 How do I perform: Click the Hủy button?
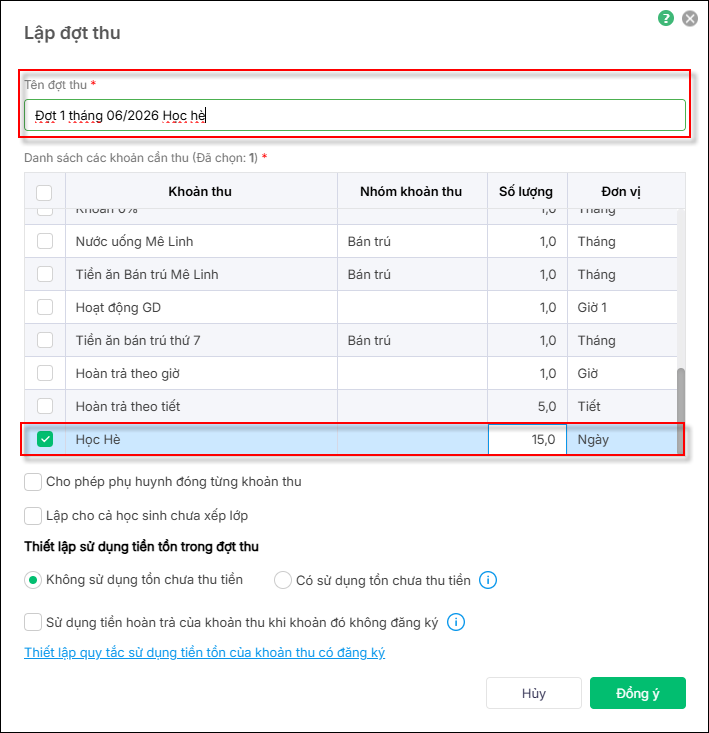[x=534, y=693]
